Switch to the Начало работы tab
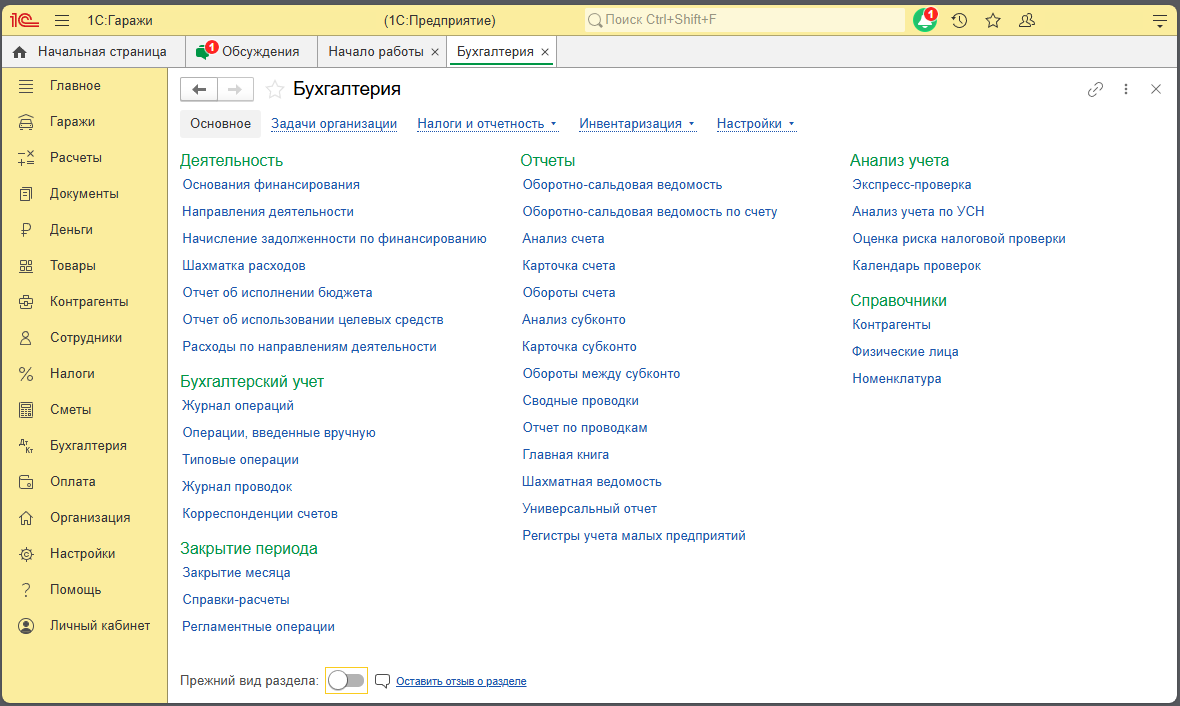 pos(376,51)
